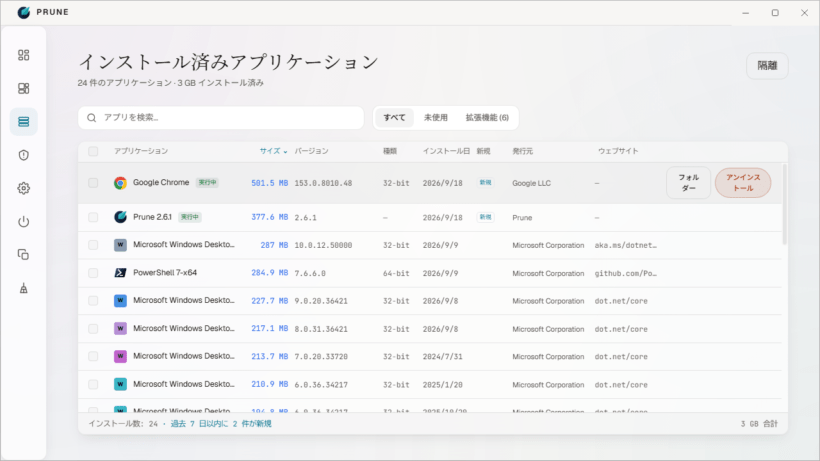Click the 新規 badge on Chrome row
The height and width of the screenshot is (461, 820).
click(x=485, y=182)
